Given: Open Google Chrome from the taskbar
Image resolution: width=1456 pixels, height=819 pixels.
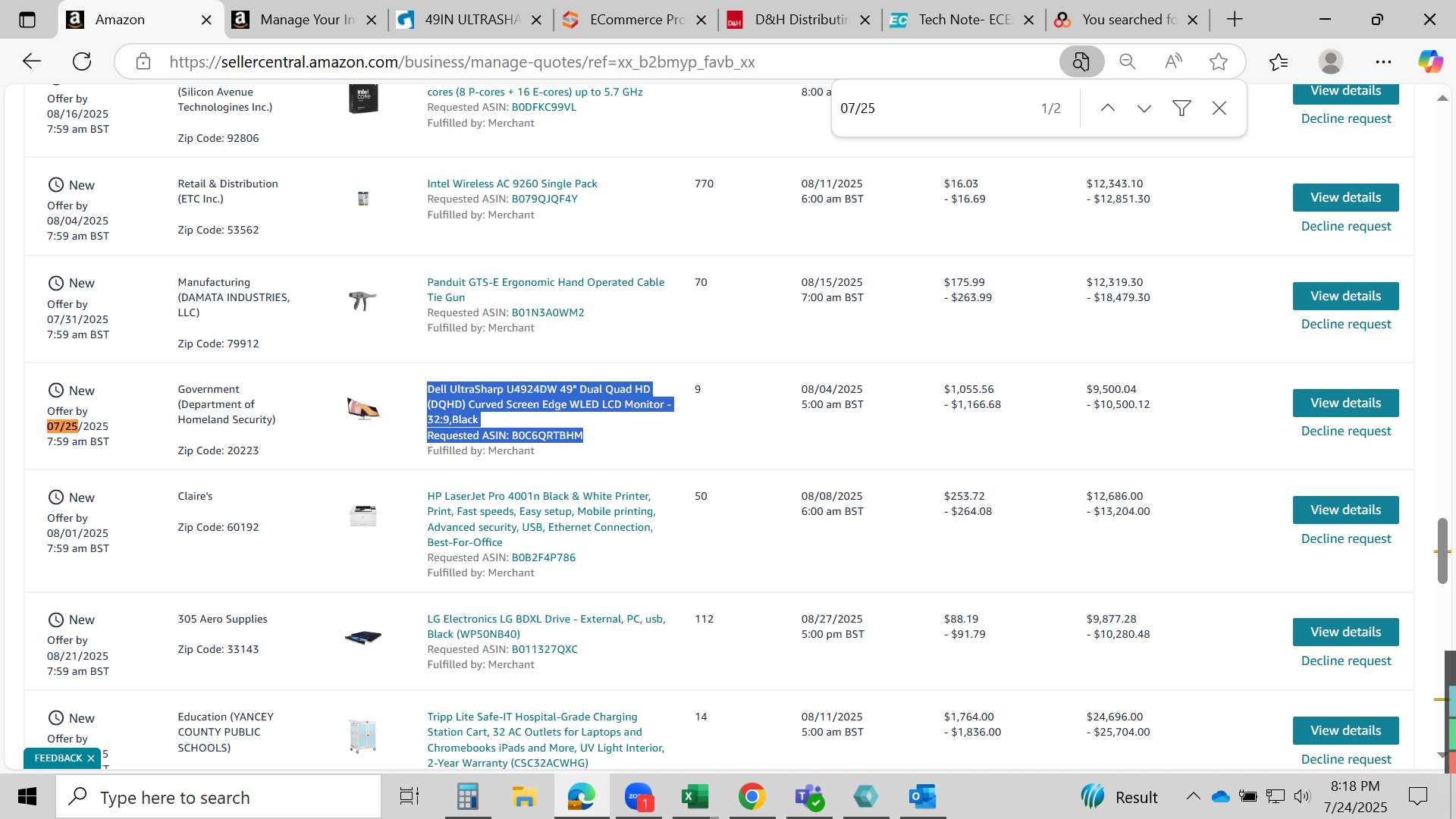Looking at the screenshot, I should coord(752,797).
